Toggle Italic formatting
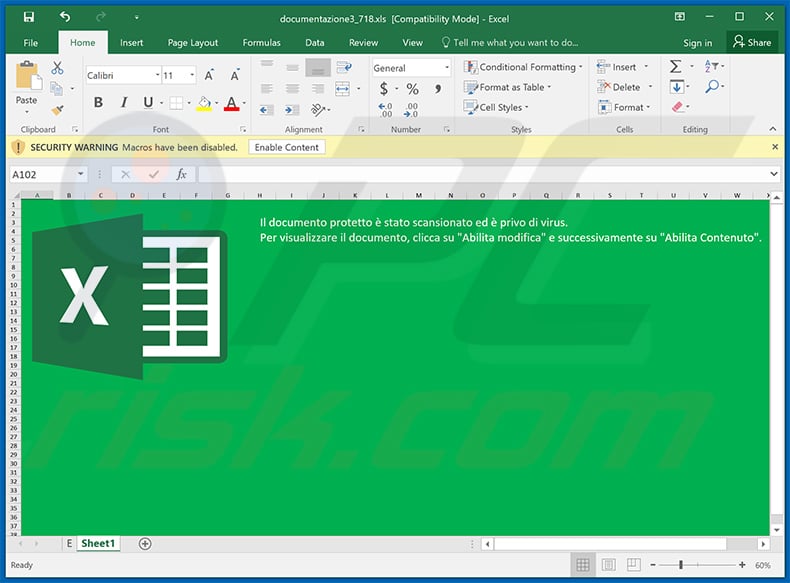This screenshot has width=790, height=583. pyautogui.click(x=124, y=103)
